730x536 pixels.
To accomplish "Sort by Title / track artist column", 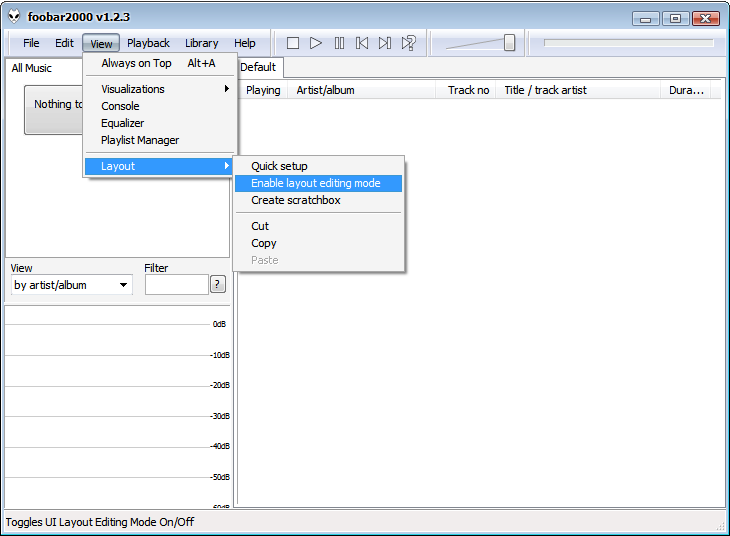I will point(578,90).
